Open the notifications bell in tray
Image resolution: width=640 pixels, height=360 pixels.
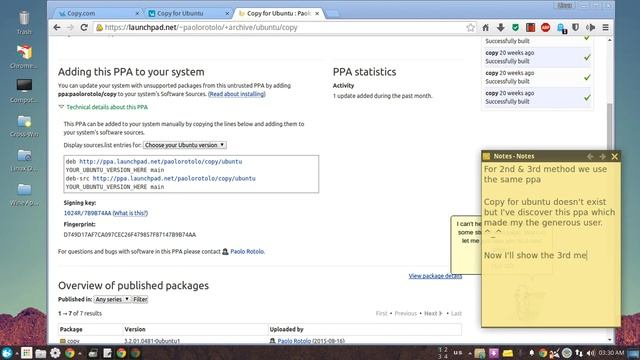point(531,353)
